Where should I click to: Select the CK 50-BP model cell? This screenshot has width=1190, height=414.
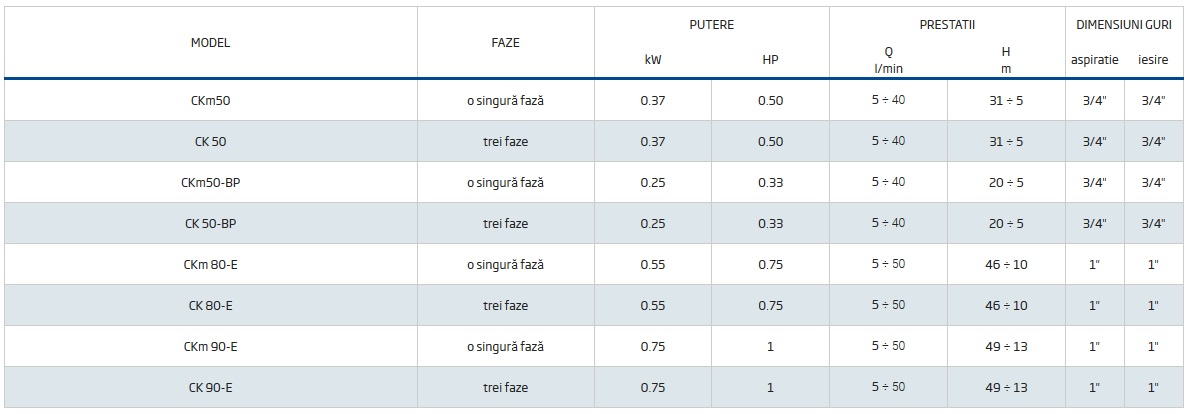(210, 224)
